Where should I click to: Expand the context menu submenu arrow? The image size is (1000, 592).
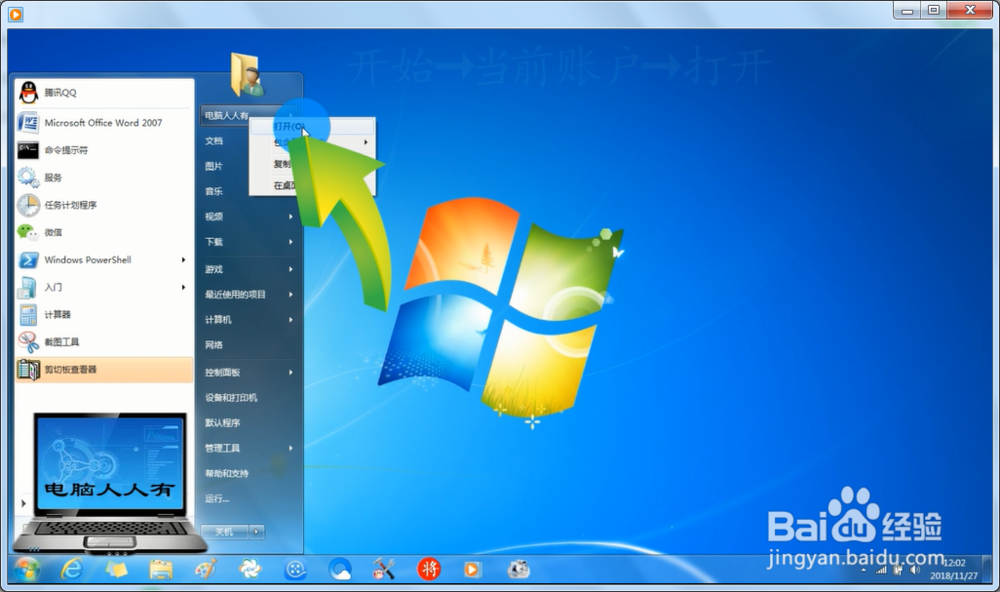pyautogui.click(x=366, y=142)
